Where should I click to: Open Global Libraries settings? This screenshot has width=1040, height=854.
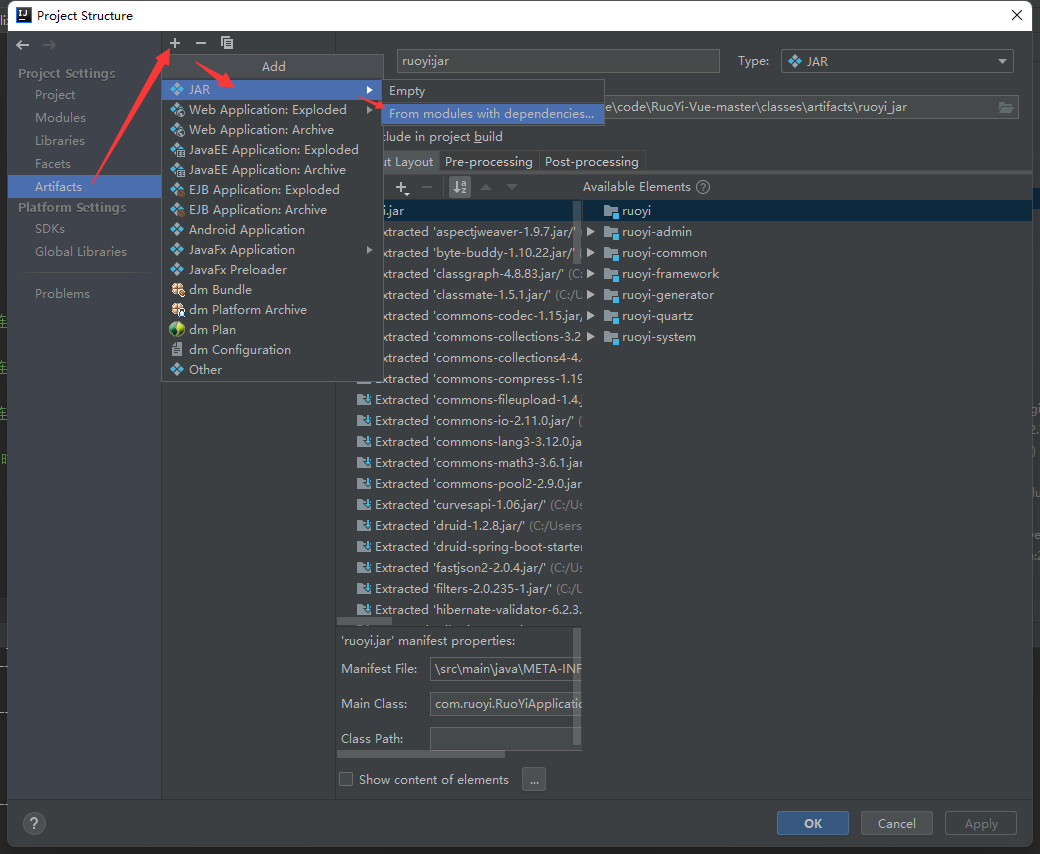pos(81,252)
